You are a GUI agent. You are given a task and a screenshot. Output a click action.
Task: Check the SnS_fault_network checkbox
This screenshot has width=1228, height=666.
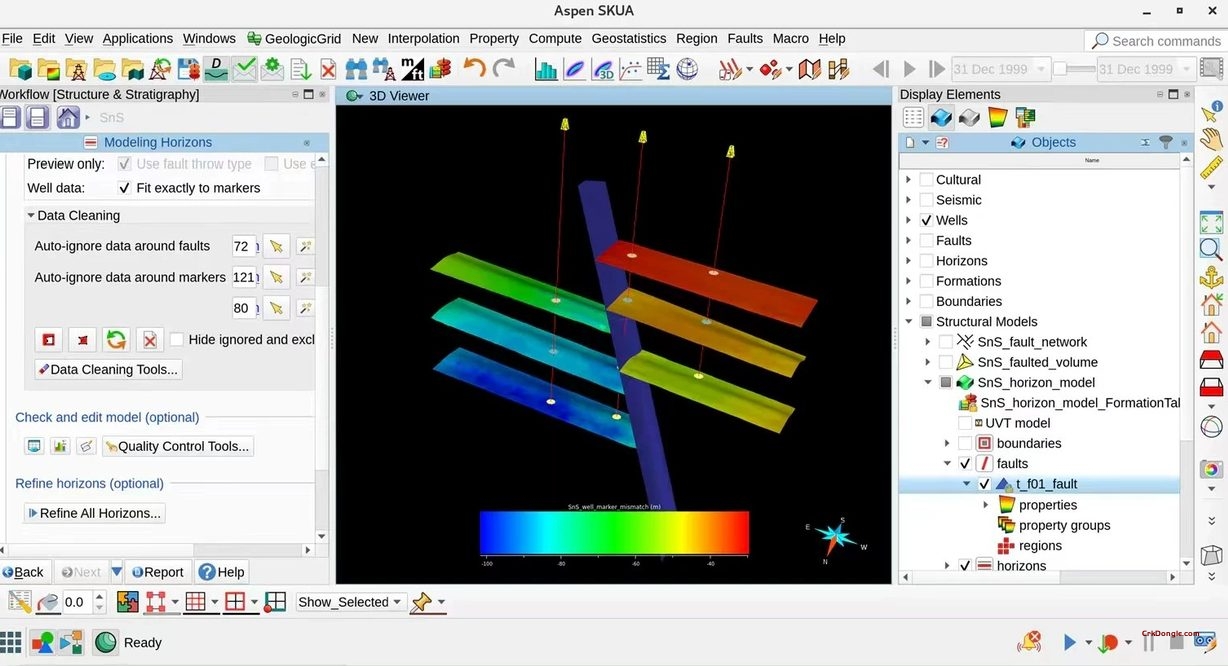[946, 342]
